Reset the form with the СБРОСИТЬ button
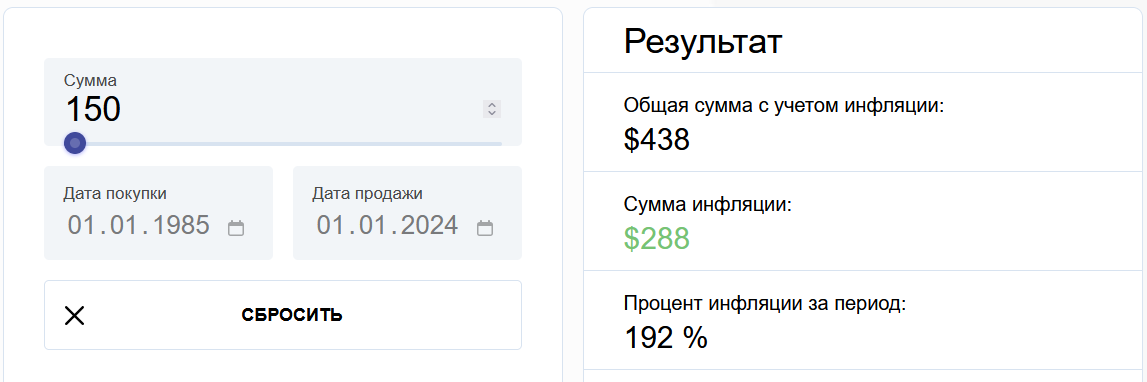 click(x=283, y=315)
